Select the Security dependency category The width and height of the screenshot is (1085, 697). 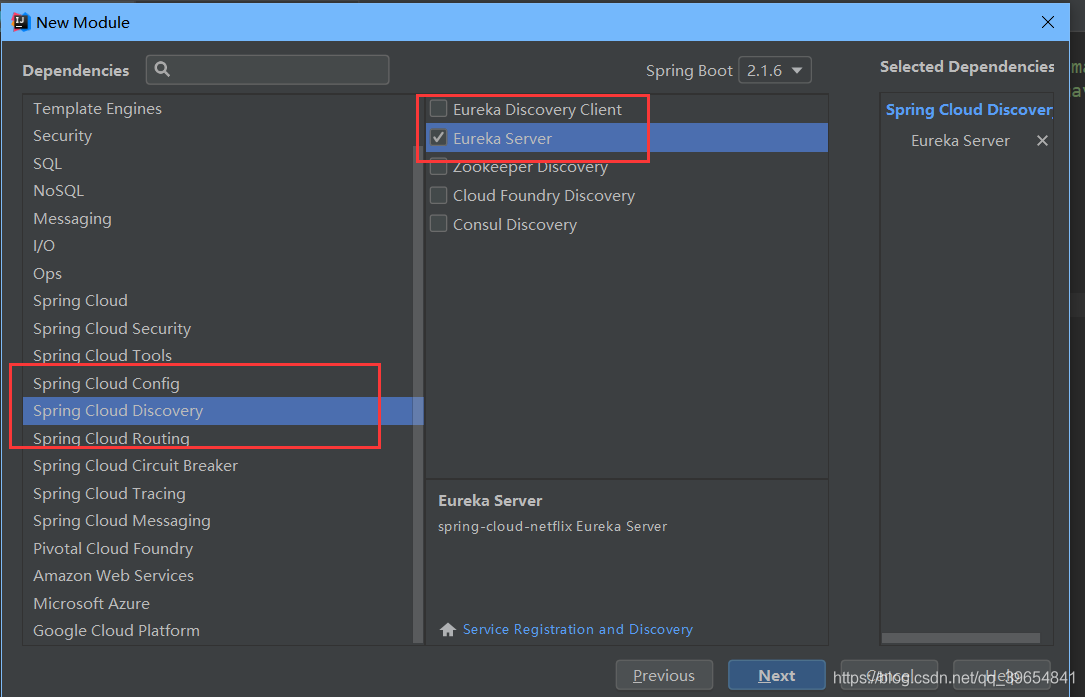coord(62,136)
